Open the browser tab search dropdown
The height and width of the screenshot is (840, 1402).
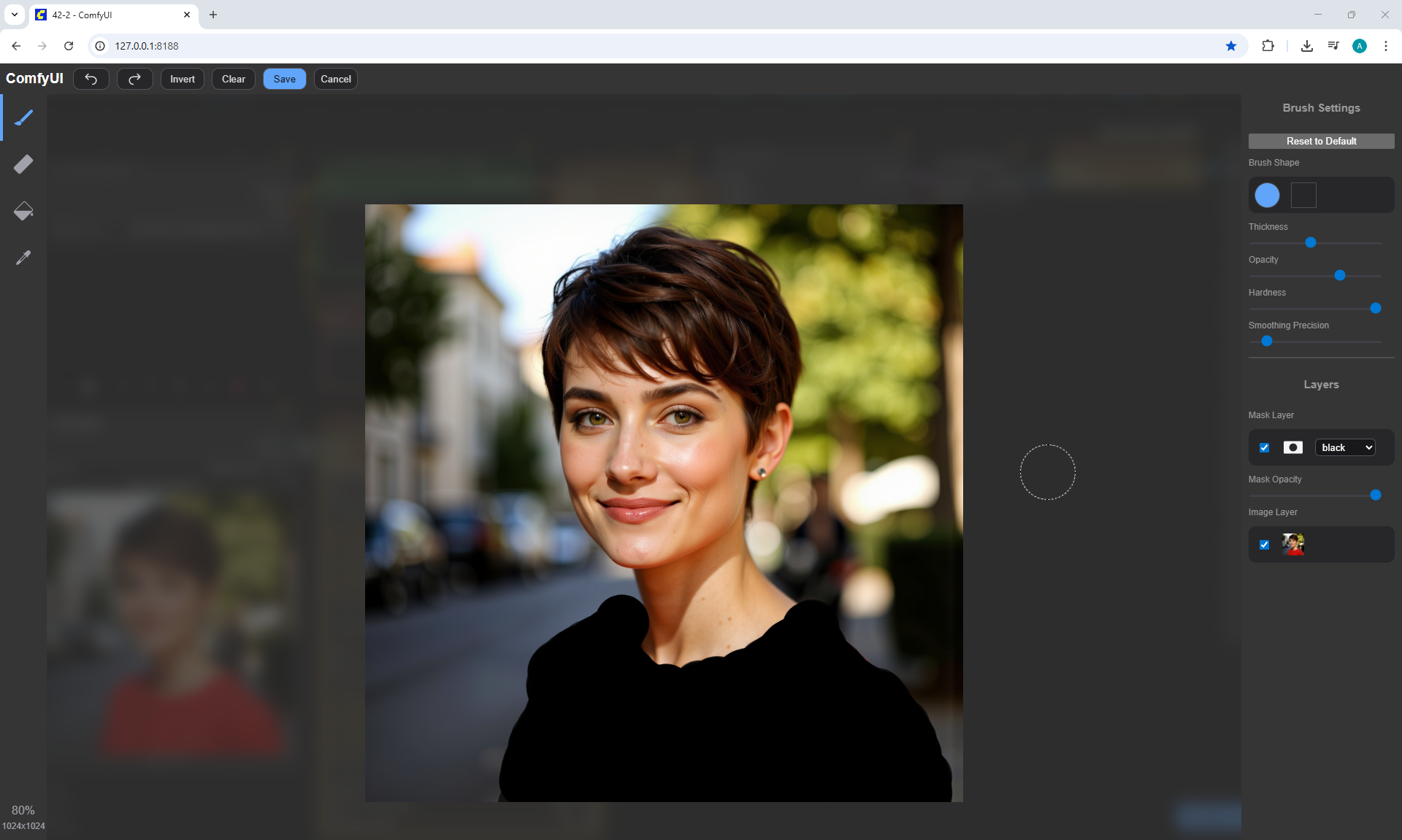(14, 15)
